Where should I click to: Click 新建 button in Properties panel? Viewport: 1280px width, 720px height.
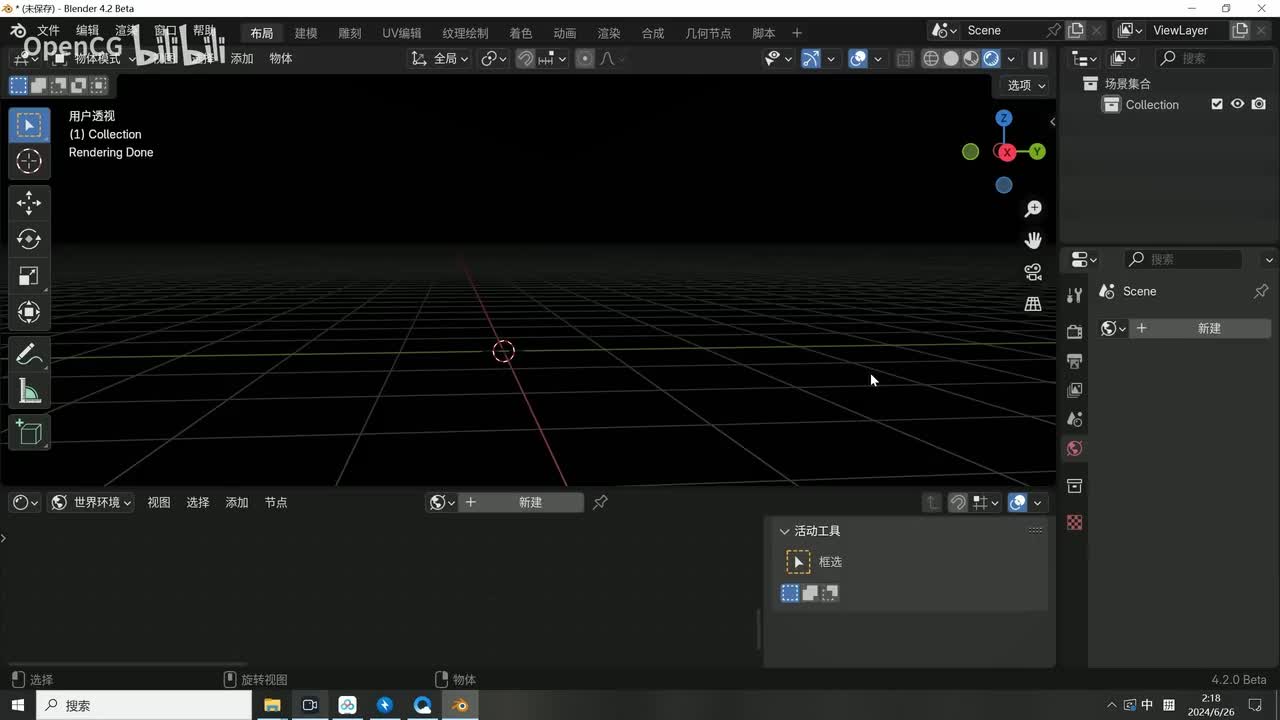(x=1209, y=328)
